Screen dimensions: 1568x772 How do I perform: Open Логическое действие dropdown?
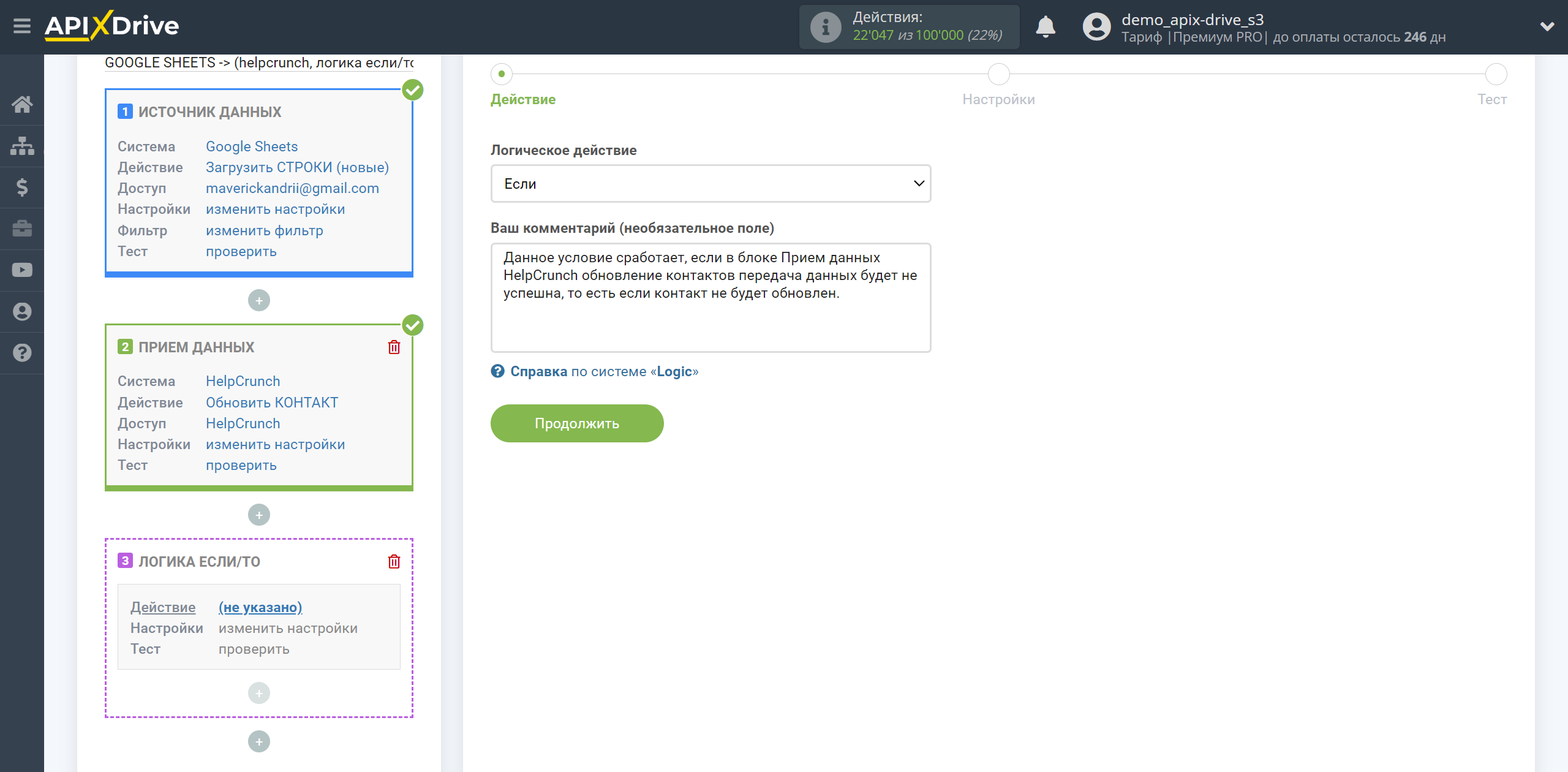[710, 184]
